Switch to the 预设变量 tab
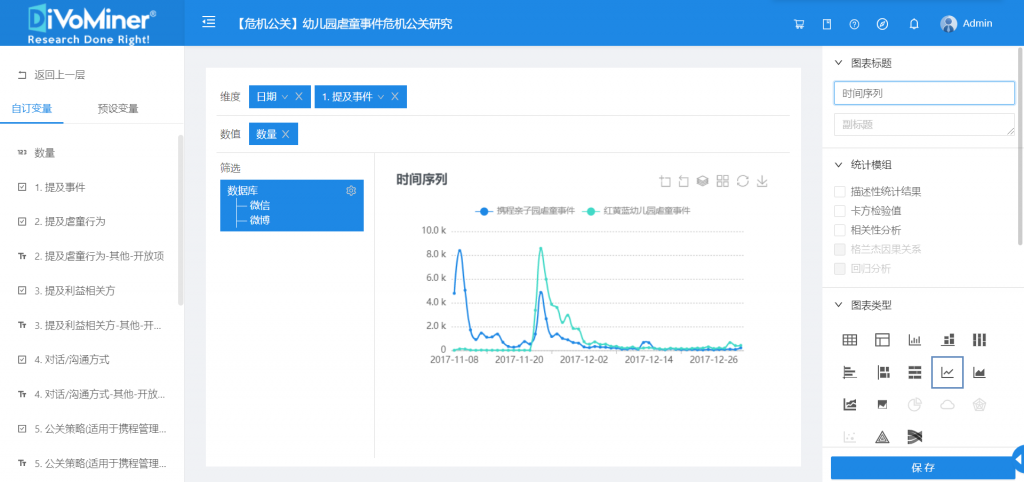This screenshot has height=482, width=1024. click(x=118, y=108)
